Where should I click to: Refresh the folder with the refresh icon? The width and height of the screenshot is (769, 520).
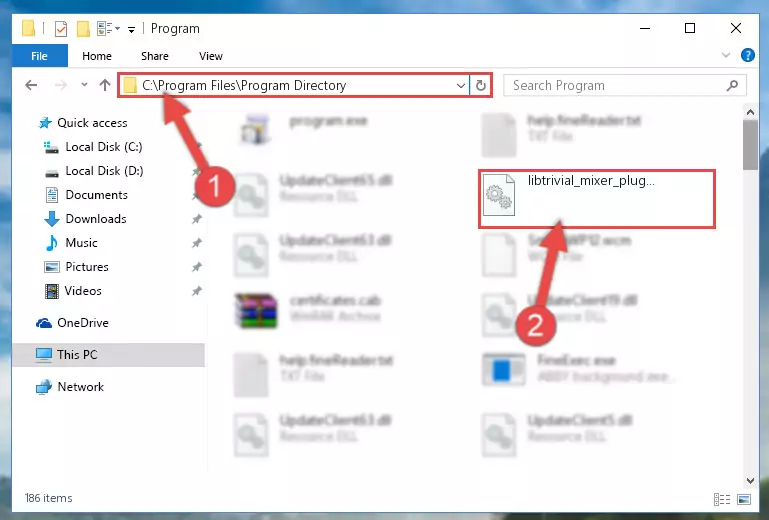click(x=481, y=85)
